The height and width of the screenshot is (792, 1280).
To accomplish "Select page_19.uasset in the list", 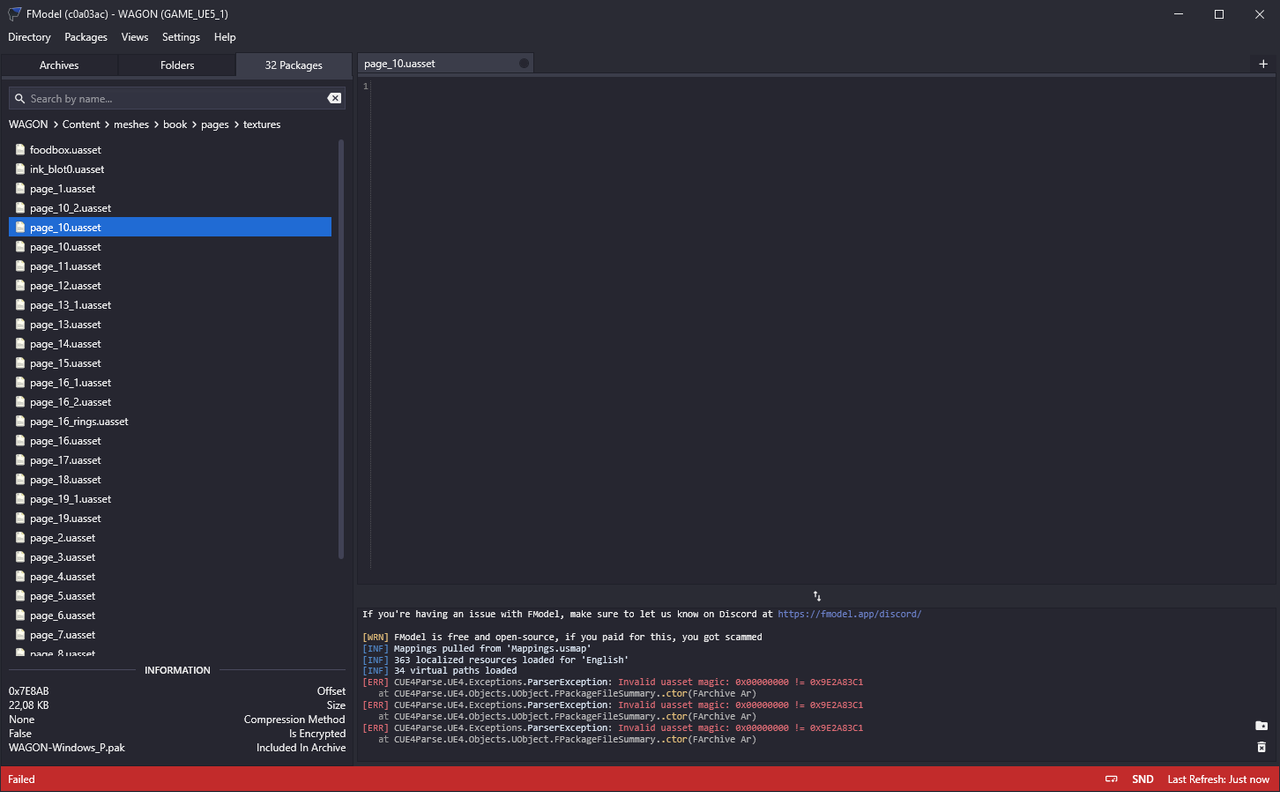I will pyautogui.click(x=170, y=519).
